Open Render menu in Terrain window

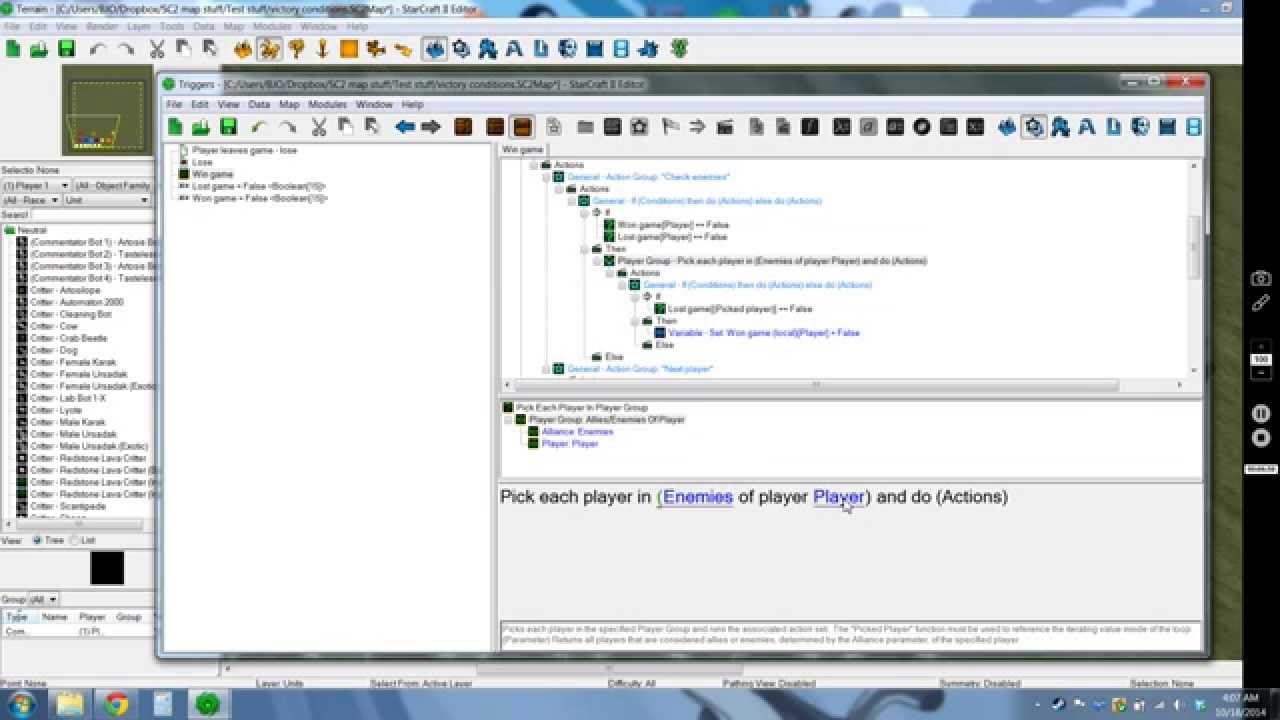pos(102,26)
